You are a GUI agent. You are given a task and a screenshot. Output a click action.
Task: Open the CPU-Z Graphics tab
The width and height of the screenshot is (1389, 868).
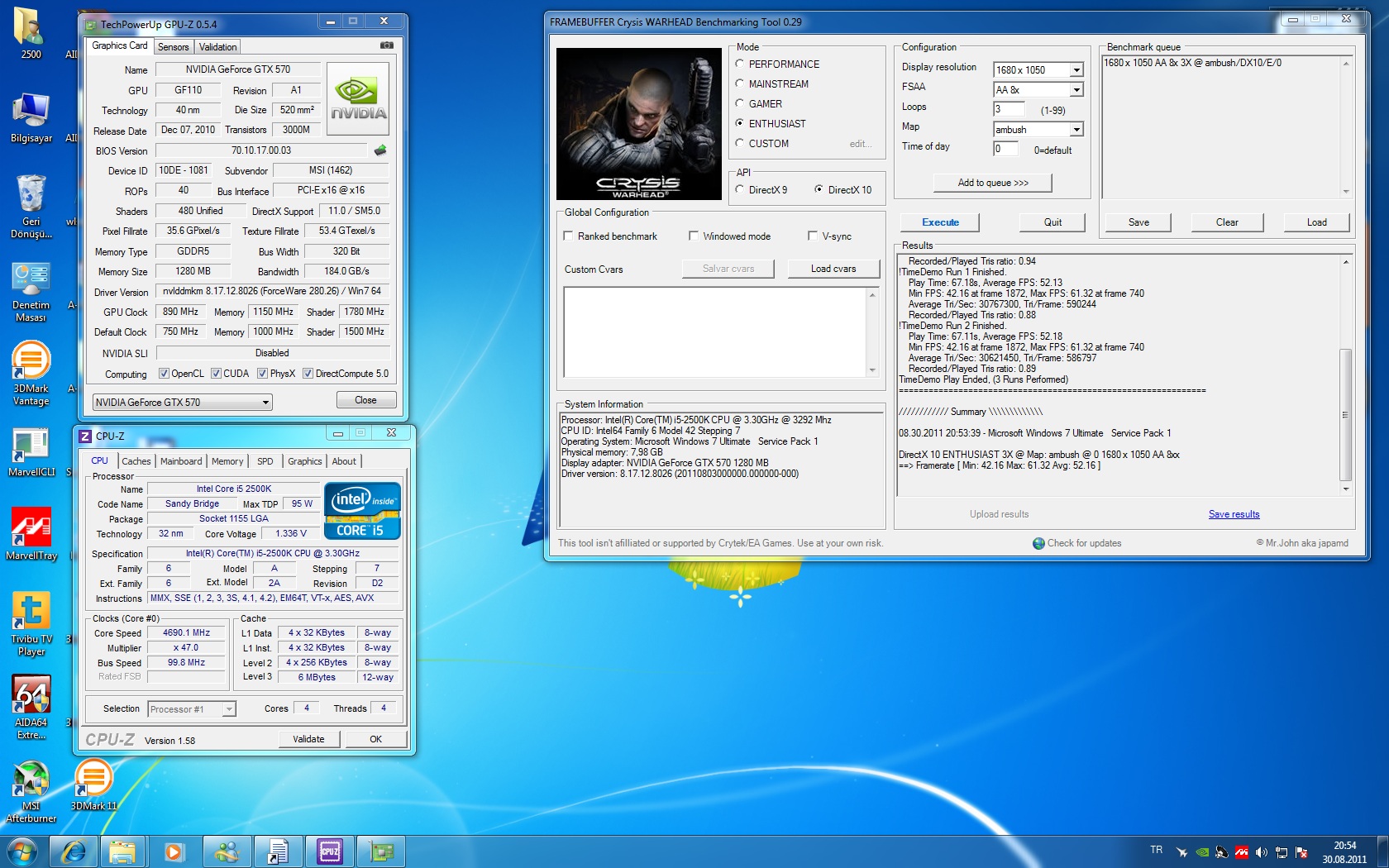(305, 461)
